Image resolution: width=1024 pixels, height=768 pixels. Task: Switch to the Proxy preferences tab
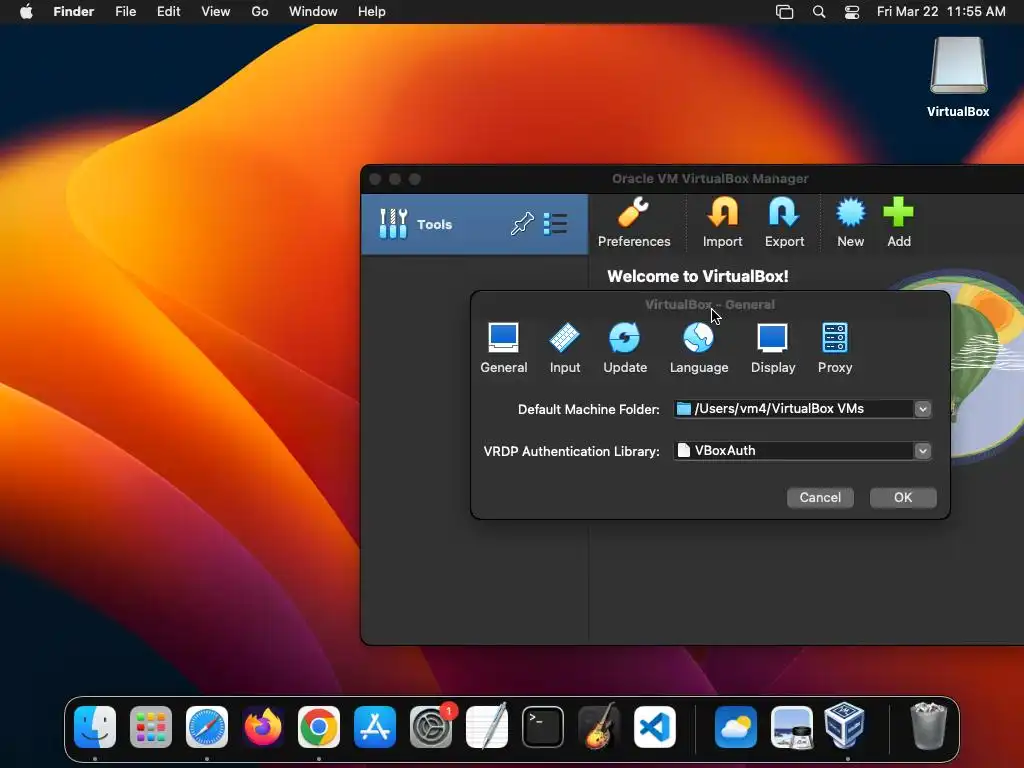[835, 348]
